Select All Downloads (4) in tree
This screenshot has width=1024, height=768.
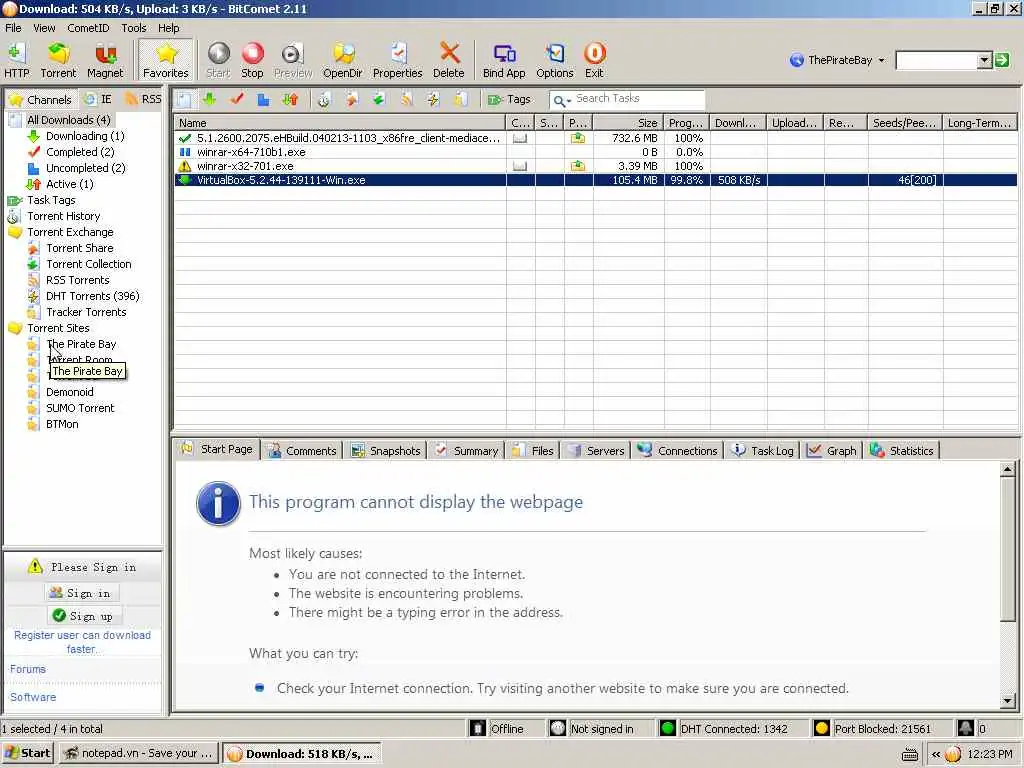[69, 120]
